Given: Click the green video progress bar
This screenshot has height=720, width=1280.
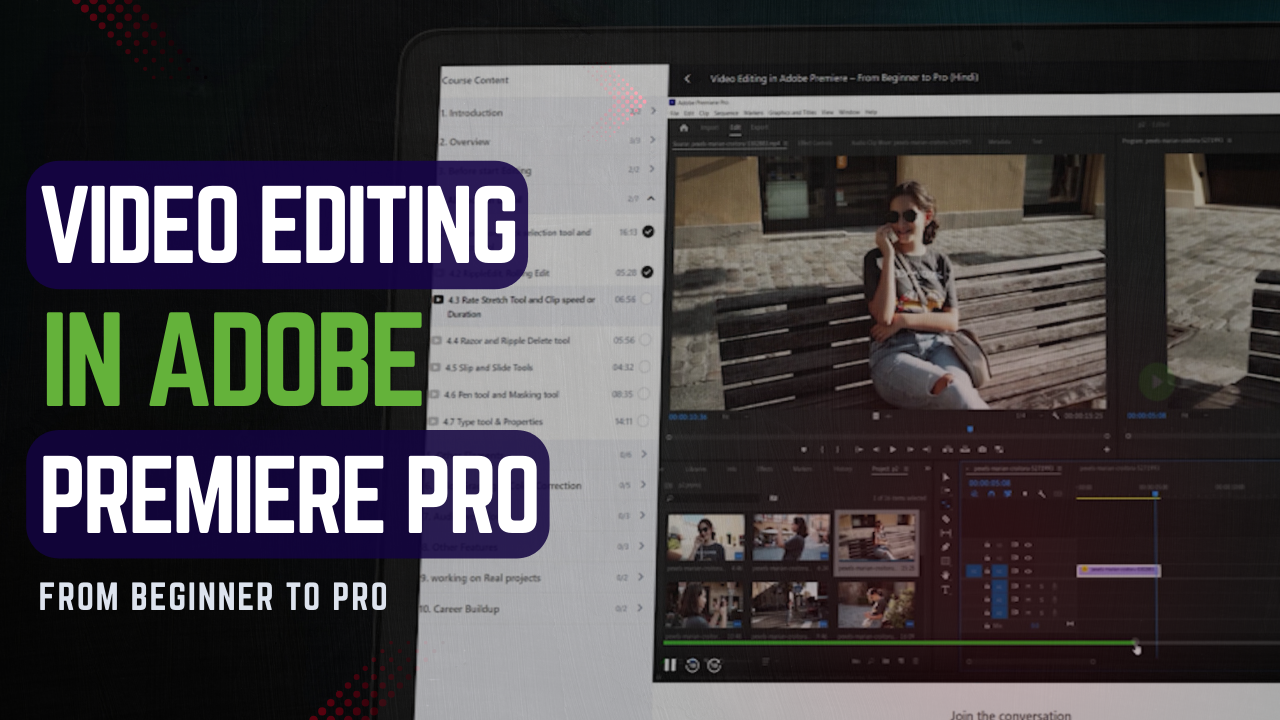Looking at the screenshot, I should tap(900, 643).
